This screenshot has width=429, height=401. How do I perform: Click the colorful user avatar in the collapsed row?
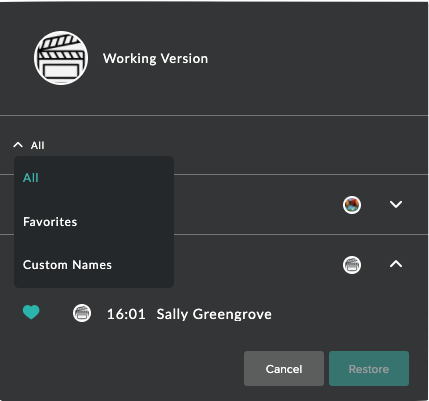click(352, 205)
